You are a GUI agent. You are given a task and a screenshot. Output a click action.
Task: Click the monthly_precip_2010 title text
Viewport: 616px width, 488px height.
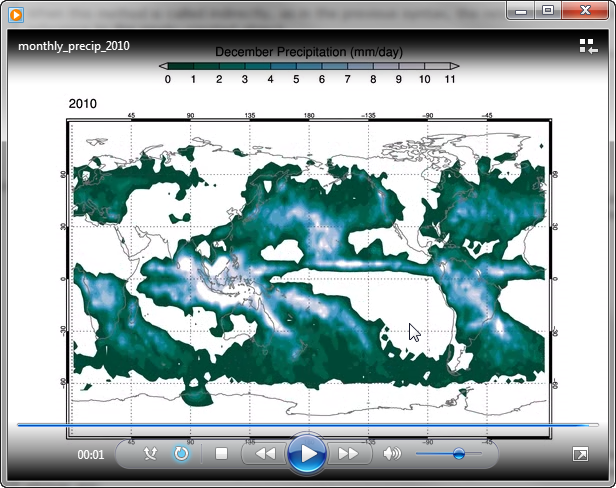[73, 46]
